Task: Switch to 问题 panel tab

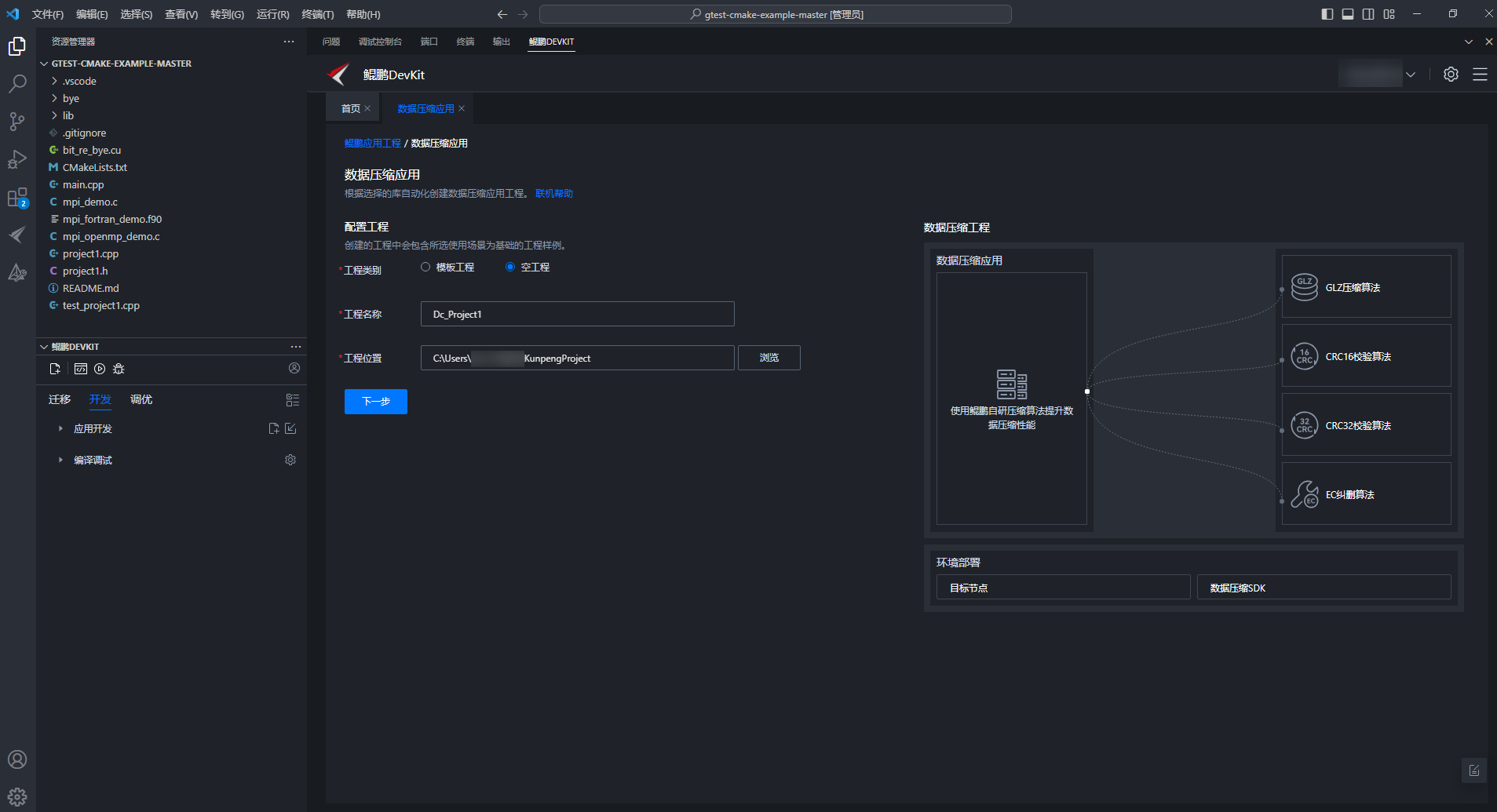Action: [331, 42]
